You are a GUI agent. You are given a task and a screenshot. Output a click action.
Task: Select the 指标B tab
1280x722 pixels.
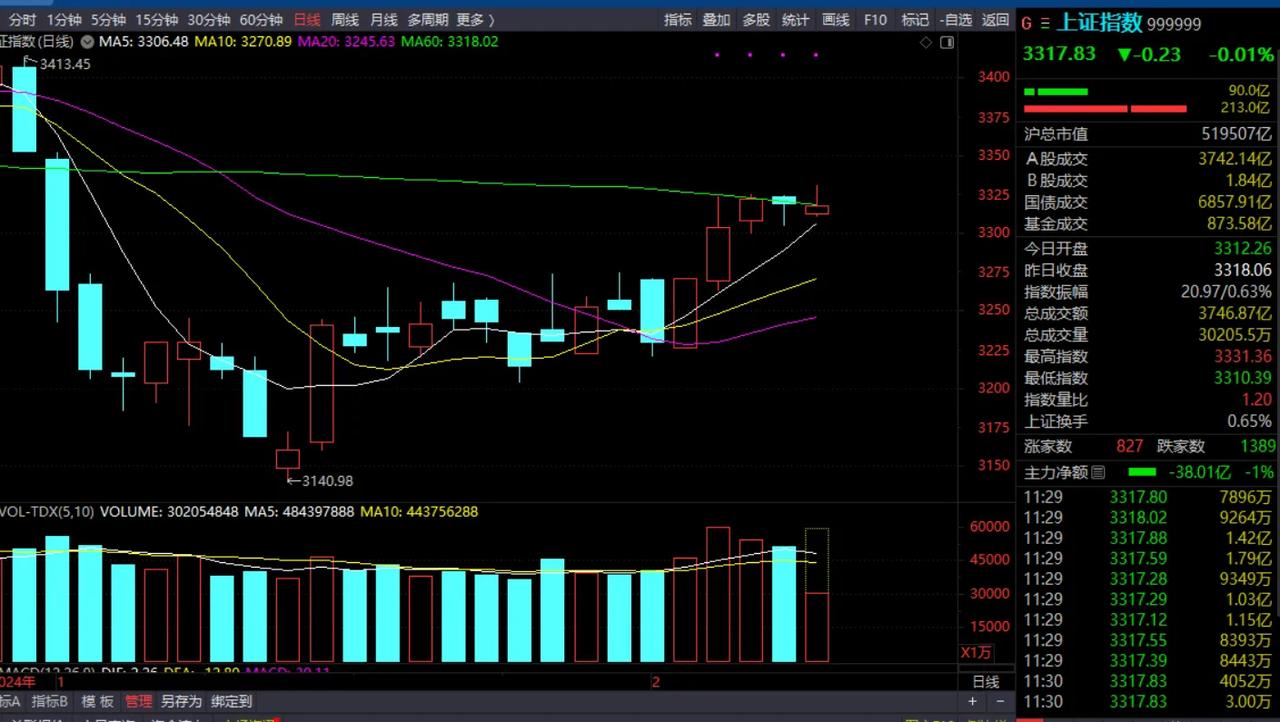(x=49, y=701)
